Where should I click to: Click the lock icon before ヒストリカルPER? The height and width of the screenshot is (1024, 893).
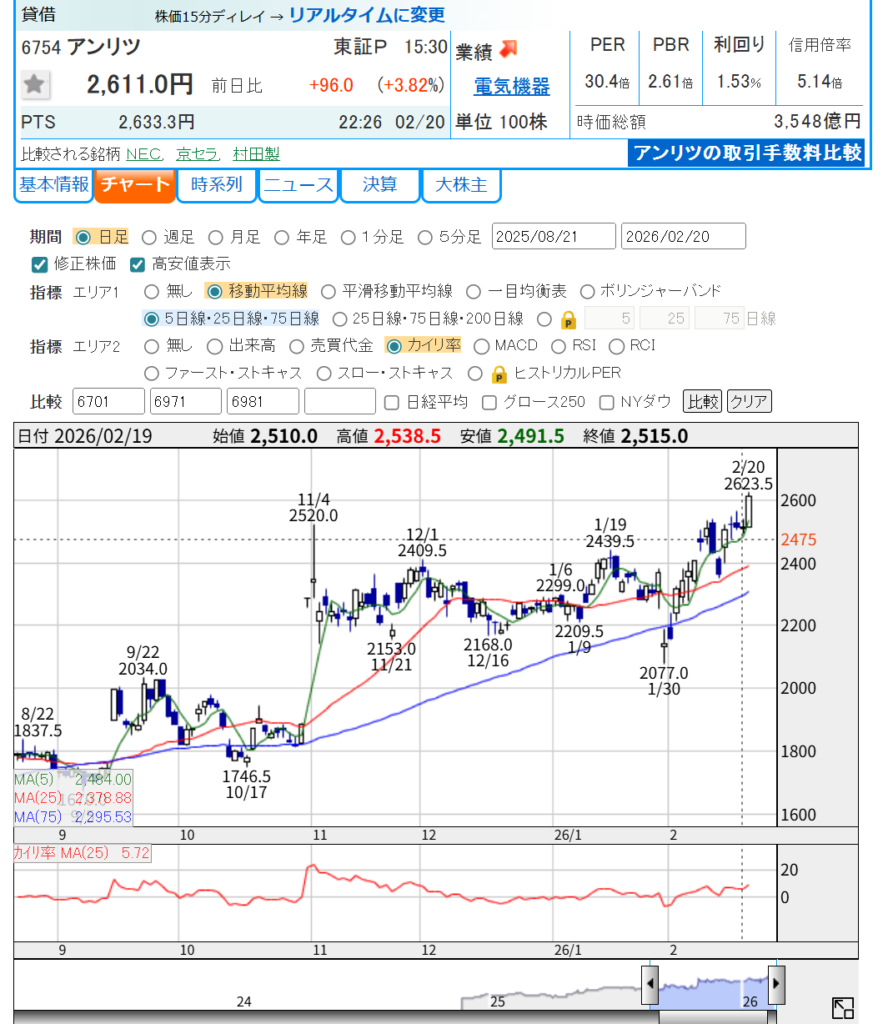(x=499, y=373)
